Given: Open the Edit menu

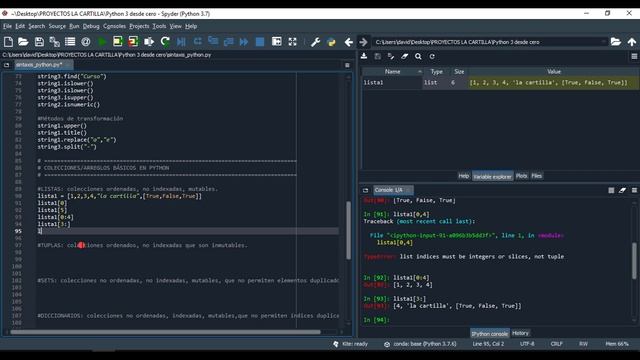Looking at the screenshot, I should 20,26.
